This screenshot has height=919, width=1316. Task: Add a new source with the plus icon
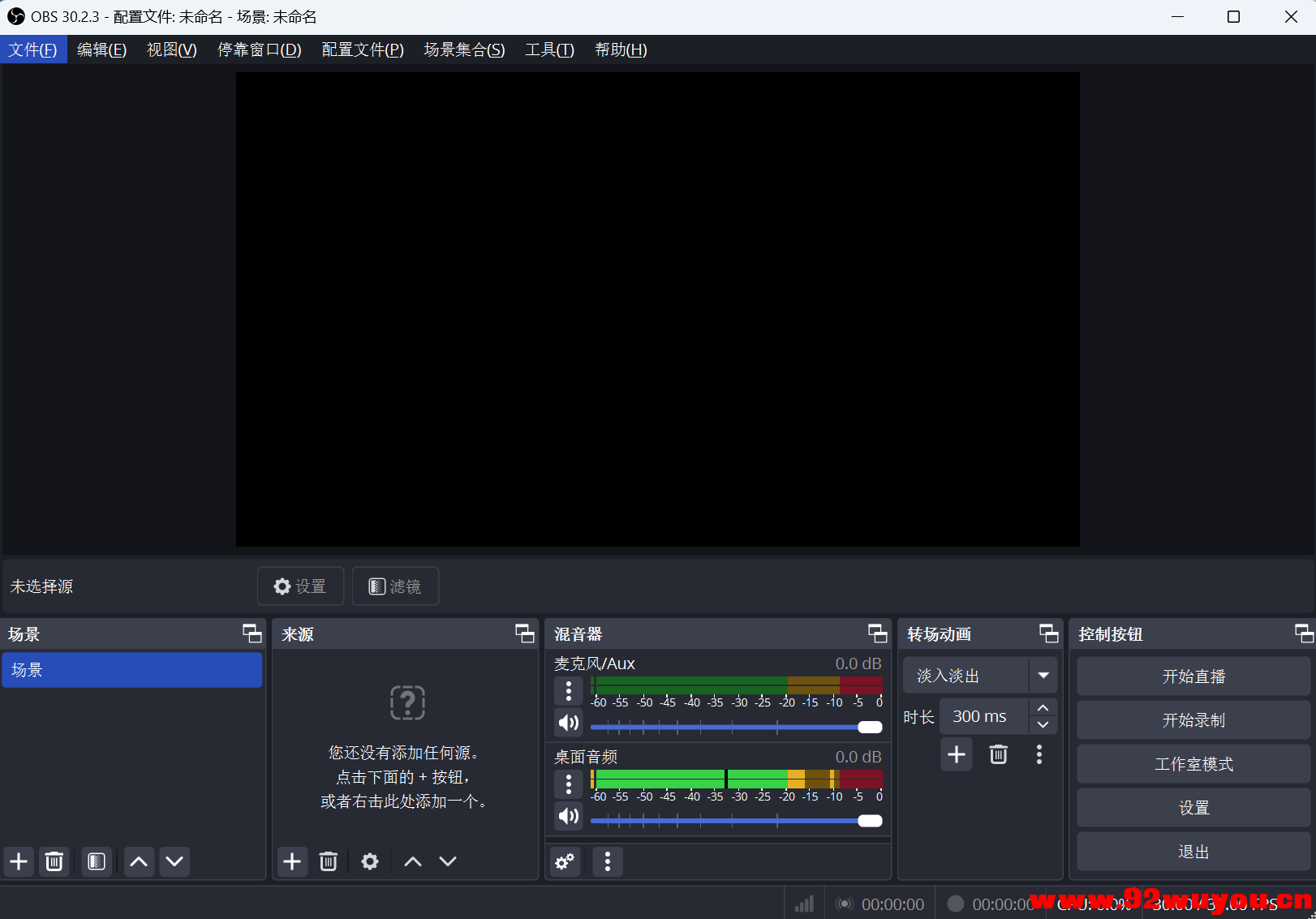292,861
